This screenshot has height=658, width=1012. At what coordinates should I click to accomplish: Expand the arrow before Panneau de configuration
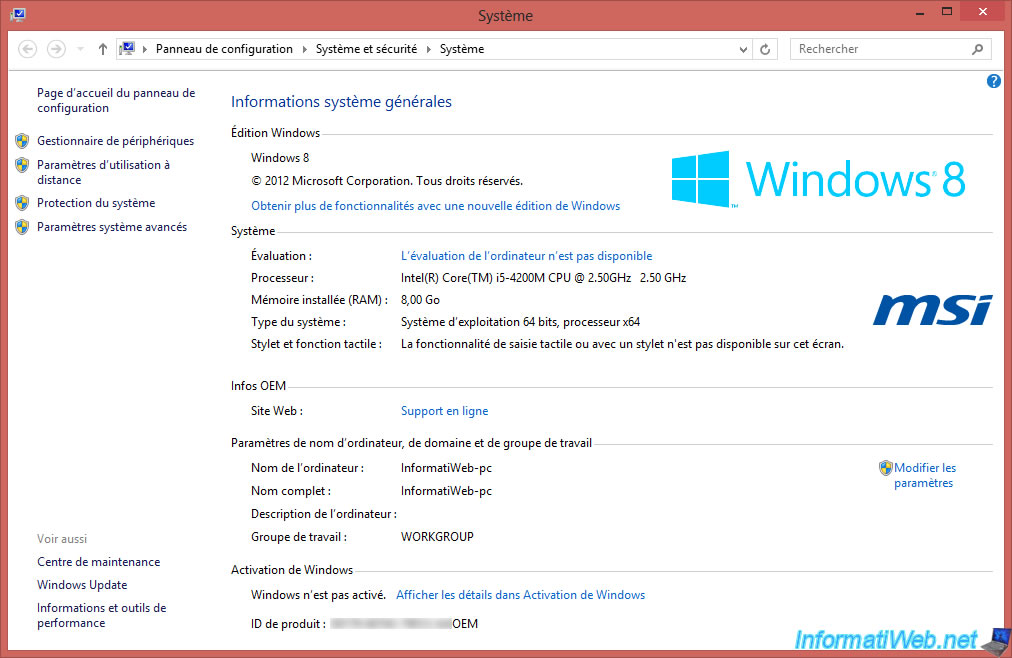tap(145, 49)
